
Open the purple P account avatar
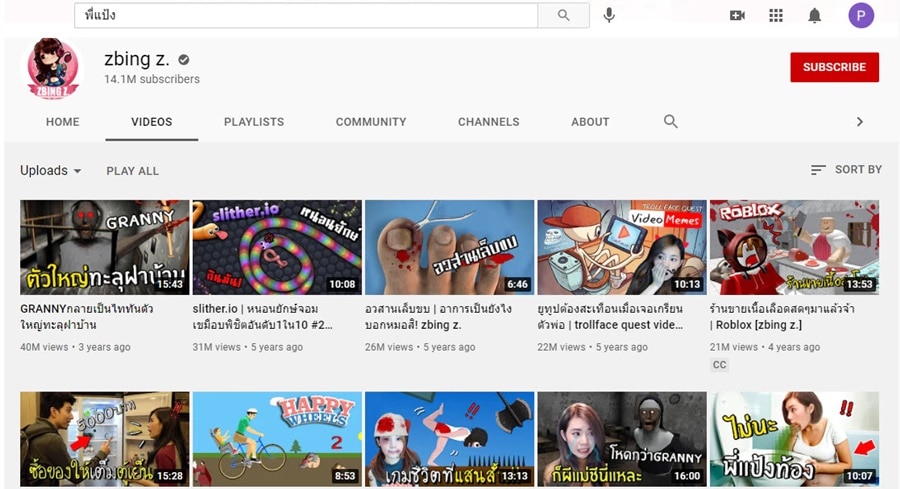click(861, 15)
